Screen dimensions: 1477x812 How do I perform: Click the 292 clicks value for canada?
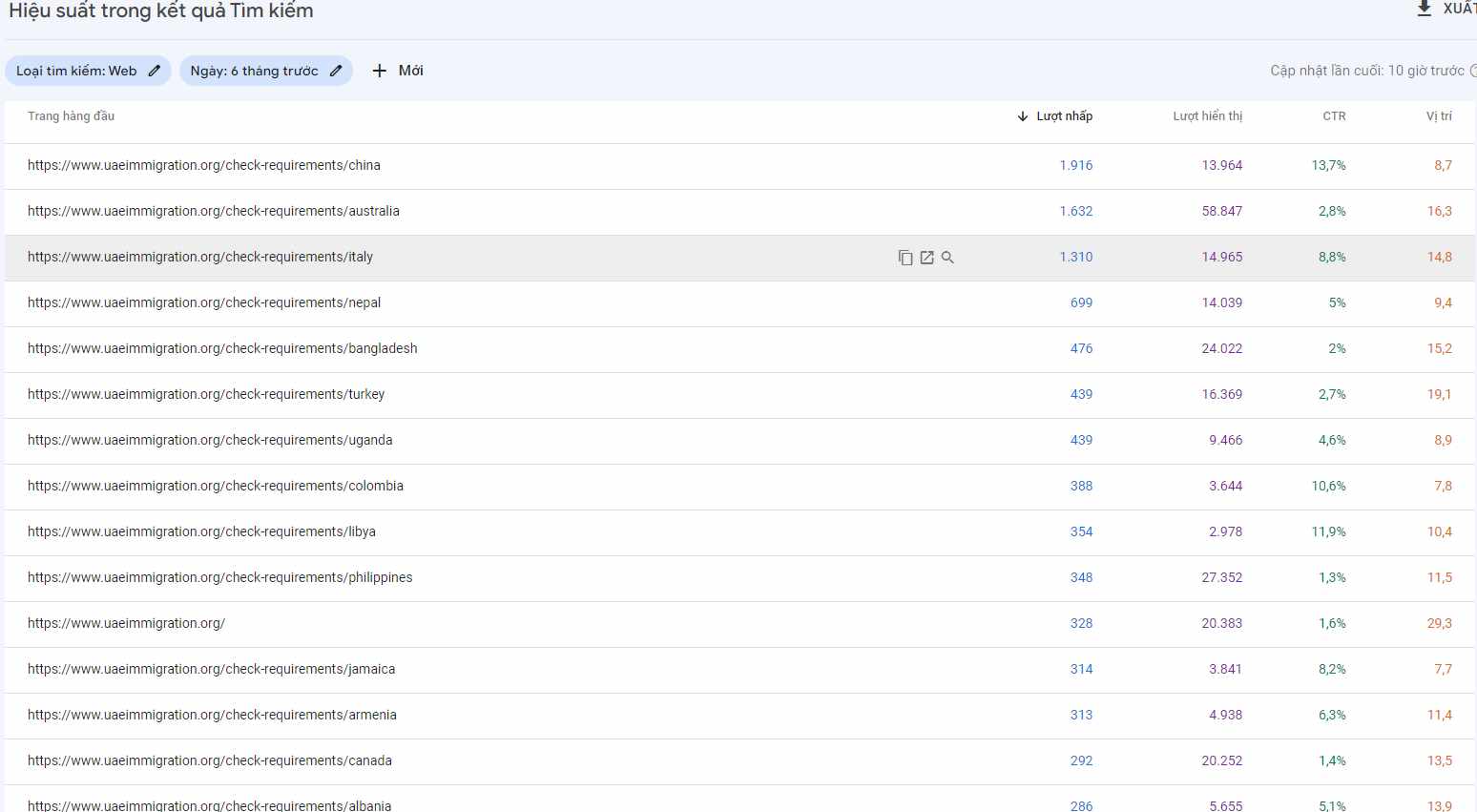[x=1081, y=760]
